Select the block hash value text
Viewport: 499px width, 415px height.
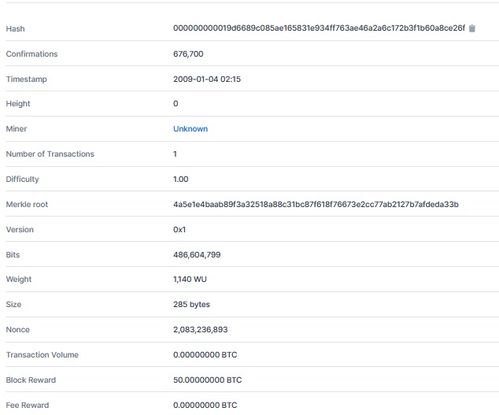point(319,28)
